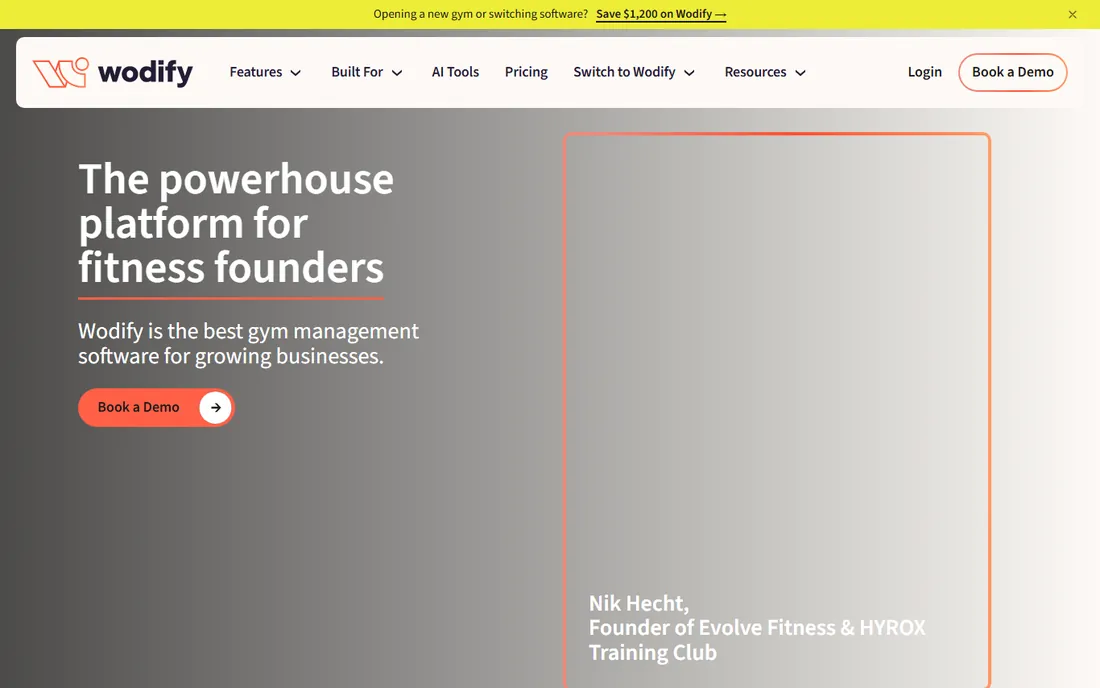Click the arrow circle icon in hero button

pos(215,407)
